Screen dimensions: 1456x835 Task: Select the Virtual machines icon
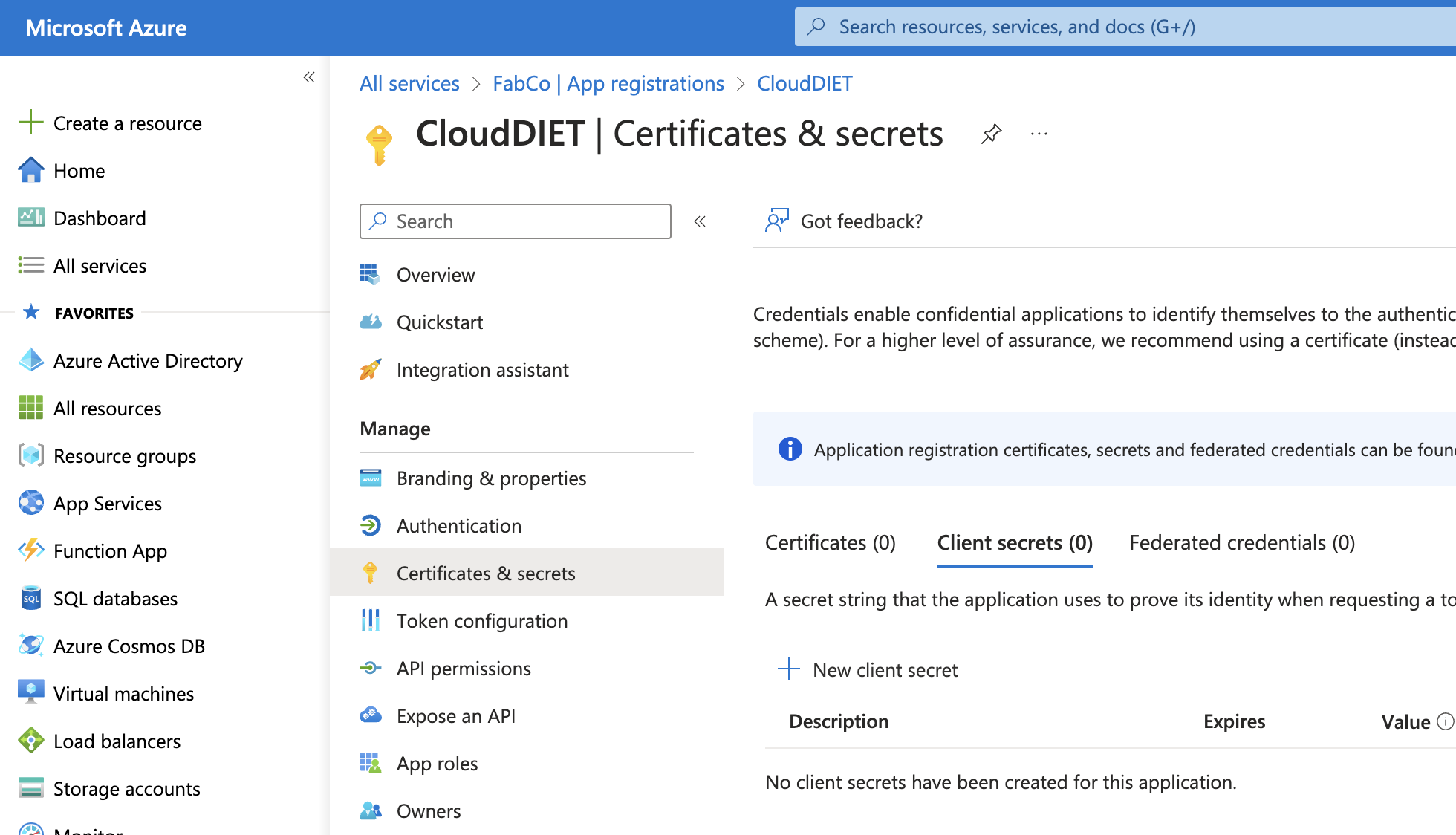point(30,692)
